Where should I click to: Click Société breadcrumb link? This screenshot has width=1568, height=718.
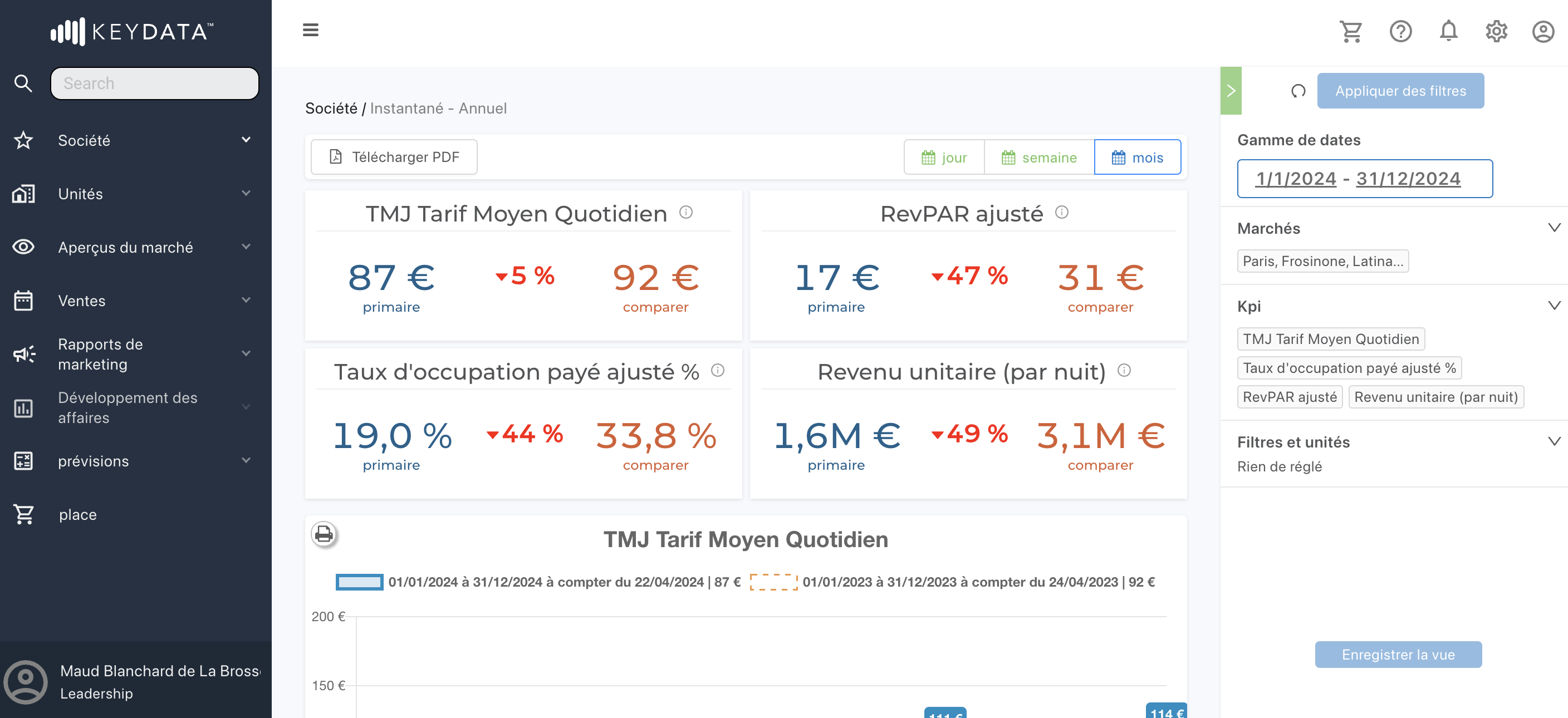331,109
